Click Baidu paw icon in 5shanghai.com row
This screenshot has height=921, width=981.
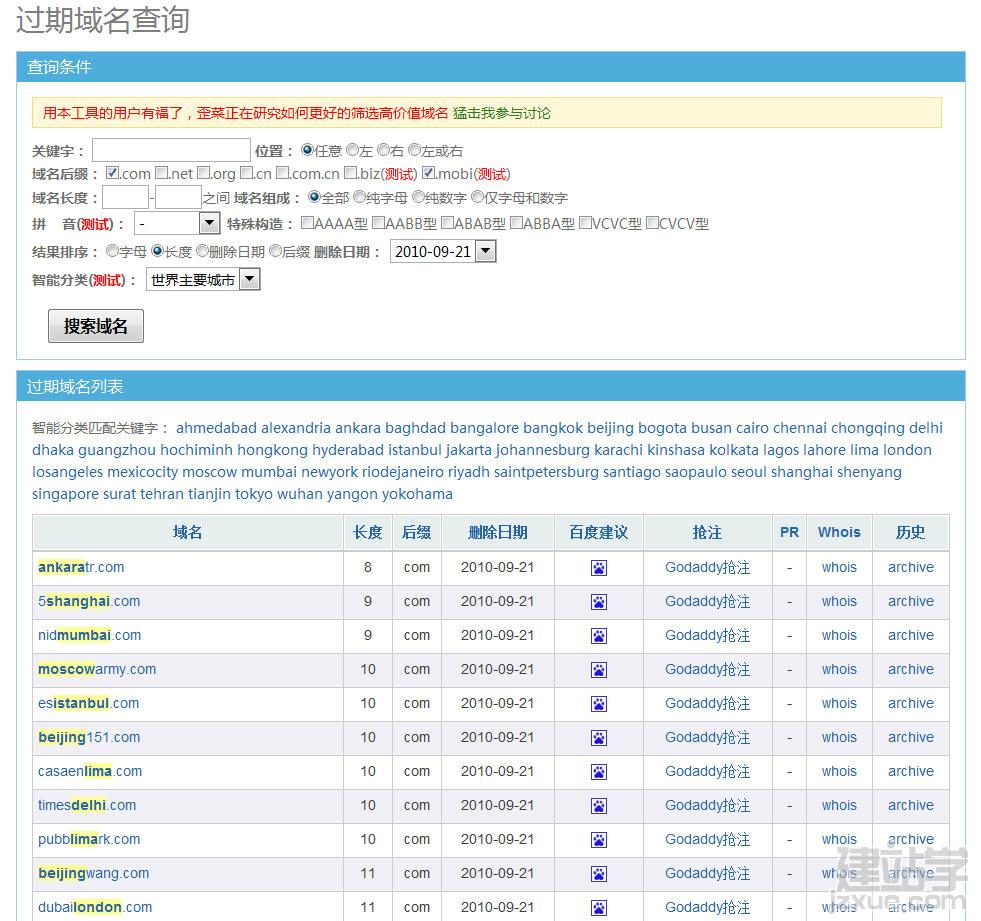pyautogui.click(x=599, y=602)
